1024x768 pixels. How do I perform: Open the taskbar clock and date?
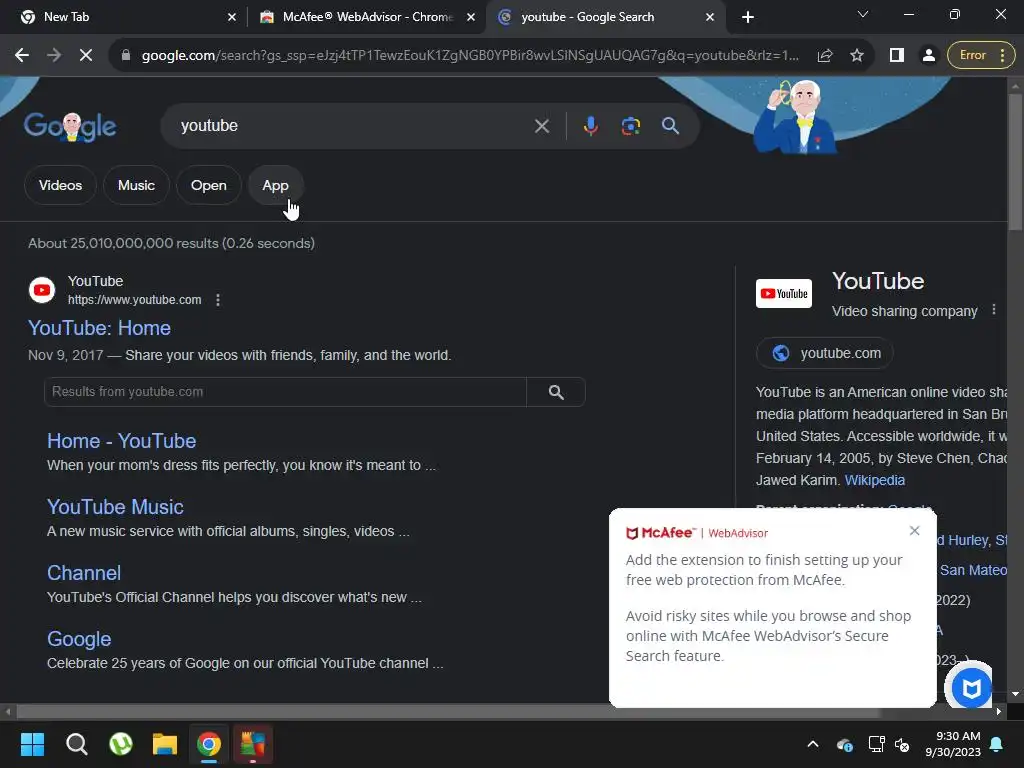pyautogui.click(x=953, y=744)
